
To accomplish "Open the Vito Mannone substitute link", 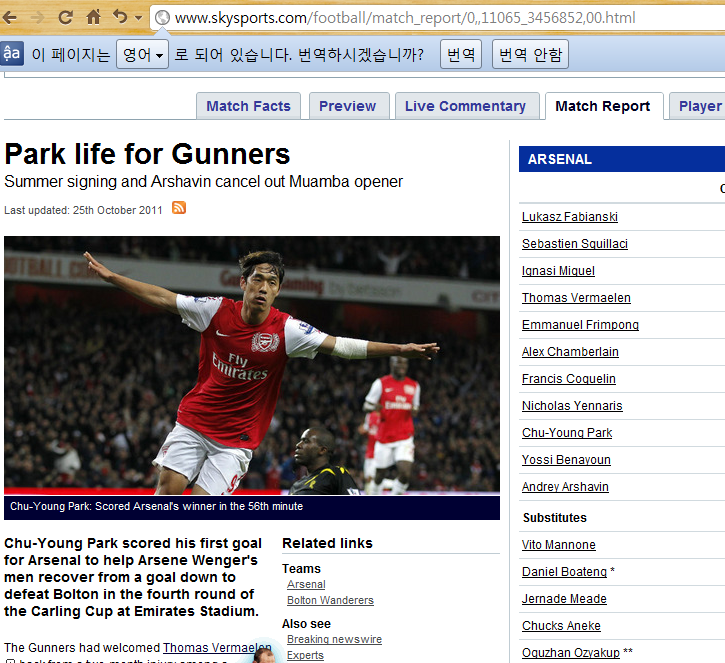I will (x=559, y=545).
